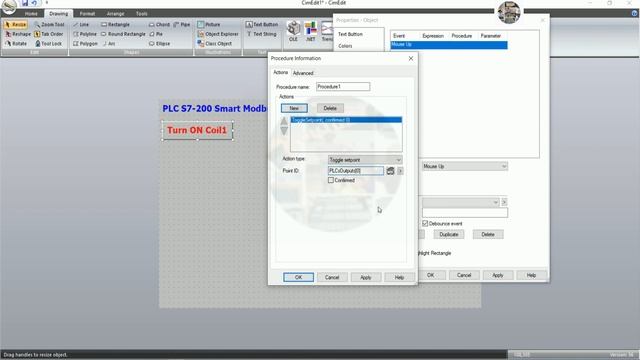This screenshot has height=360, width=640.
Task: Tick the Confirmed checkbox
Action: 331,180
